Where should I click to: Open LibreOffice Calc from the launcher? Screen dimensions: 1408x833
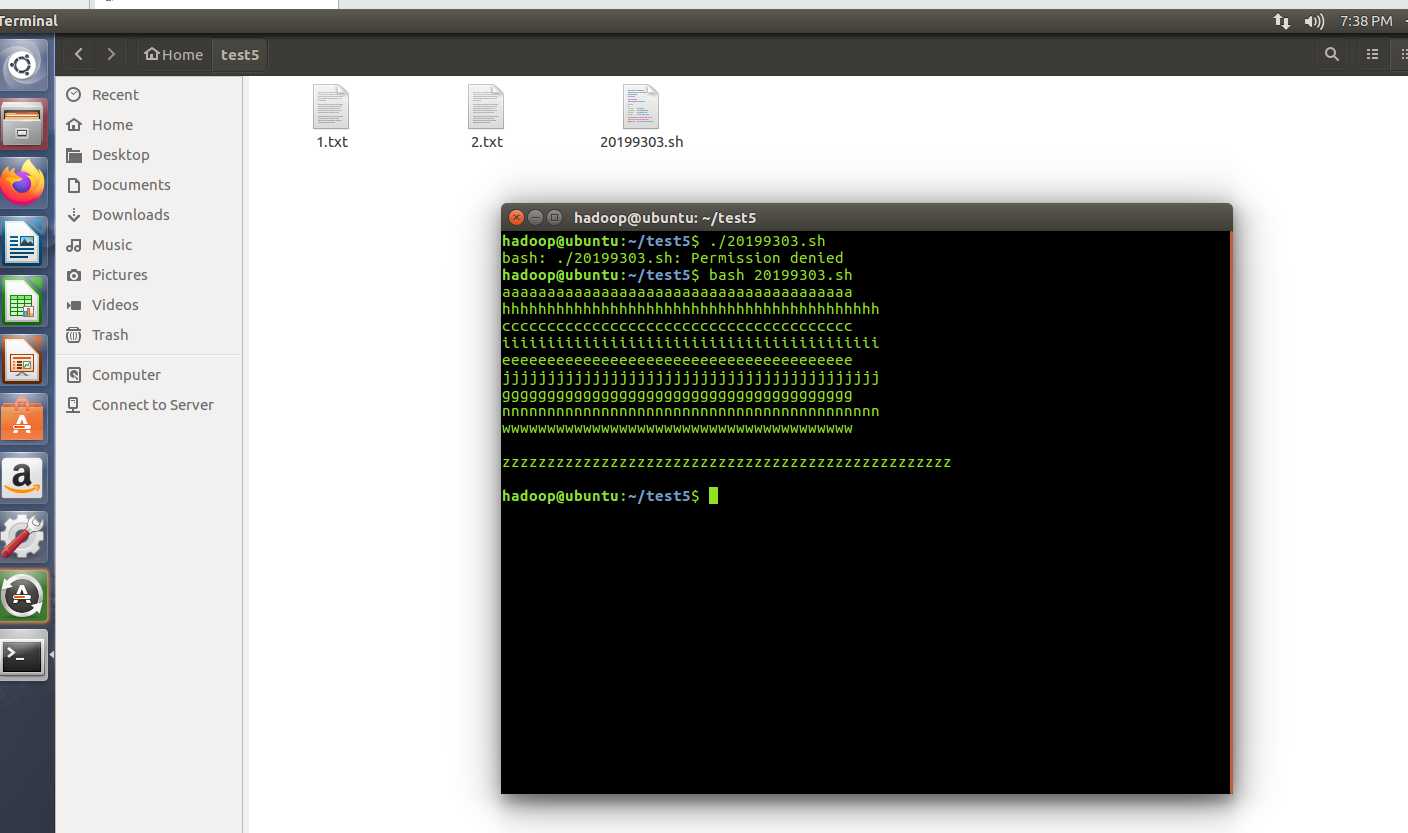[x=22, y=302]
